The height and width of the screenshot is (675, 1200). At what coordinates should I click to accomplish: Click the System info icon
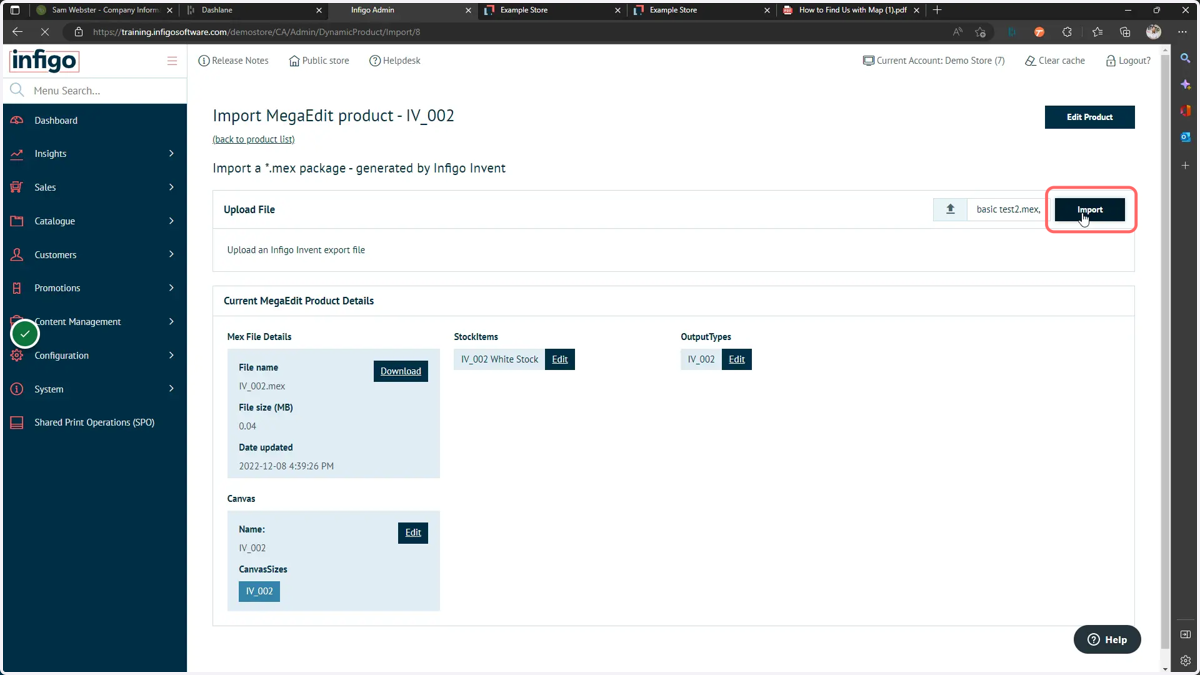click(x=17, y=389)
